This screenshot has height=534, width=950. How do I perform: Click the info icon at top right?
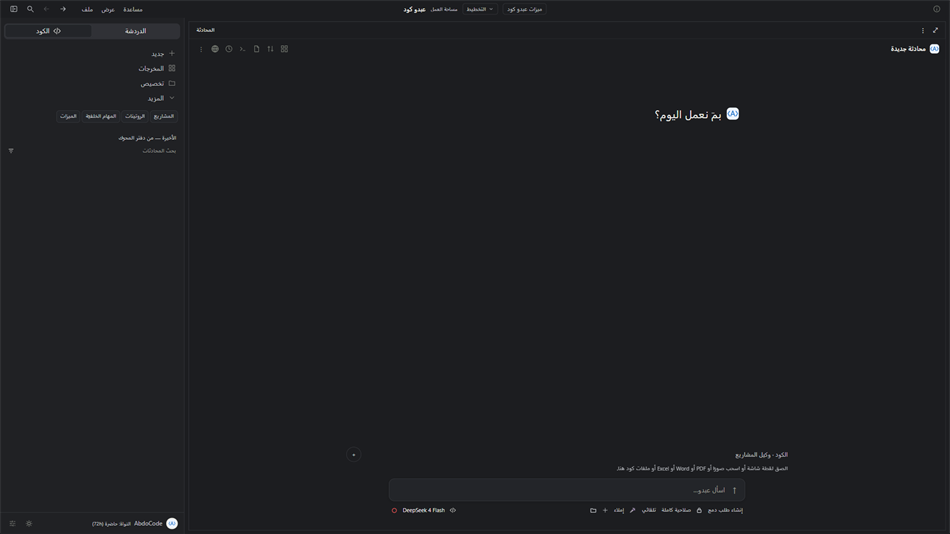click(x=937, y=9)
